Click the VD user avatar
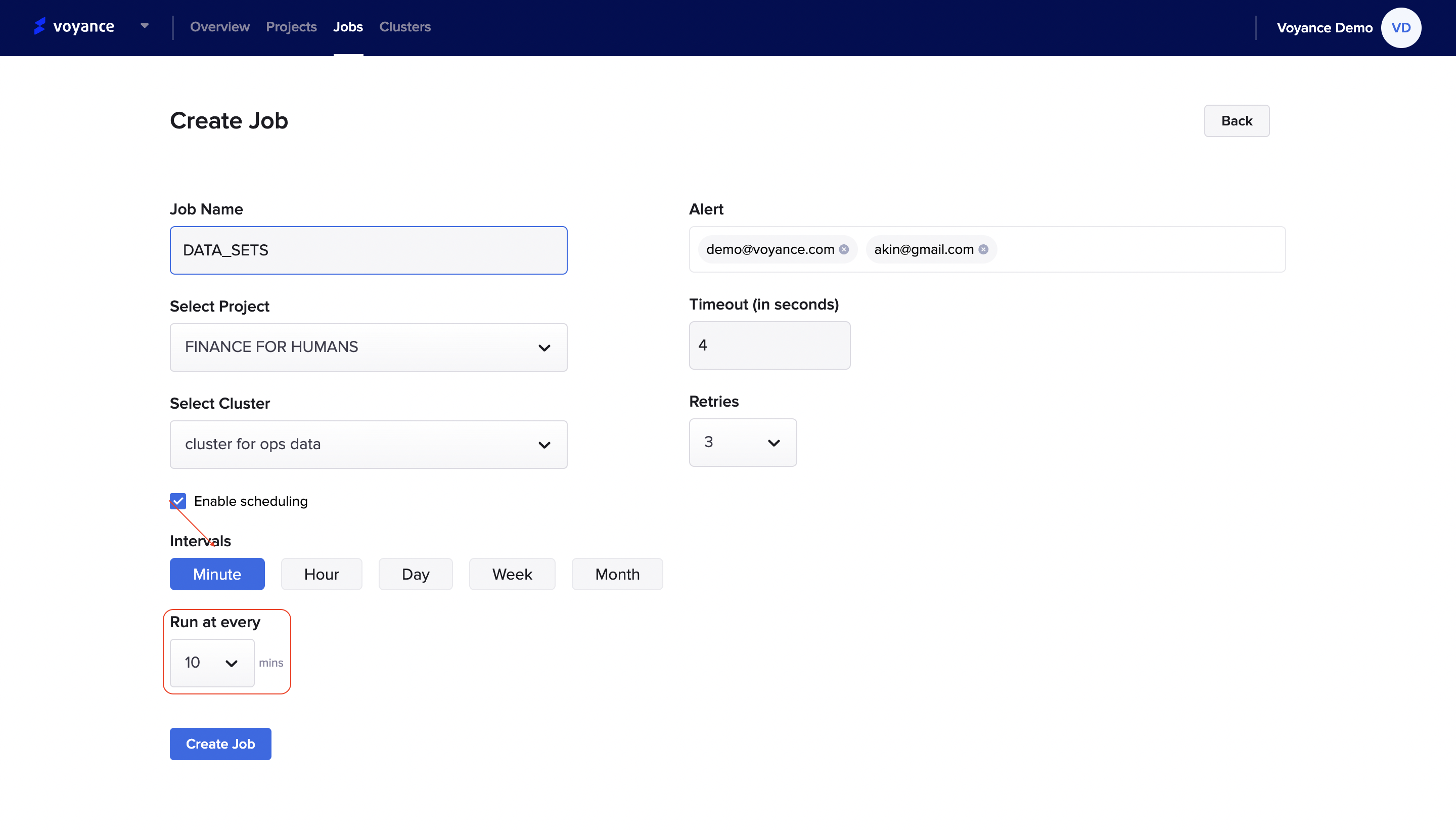 click(x=1401, y=27)
